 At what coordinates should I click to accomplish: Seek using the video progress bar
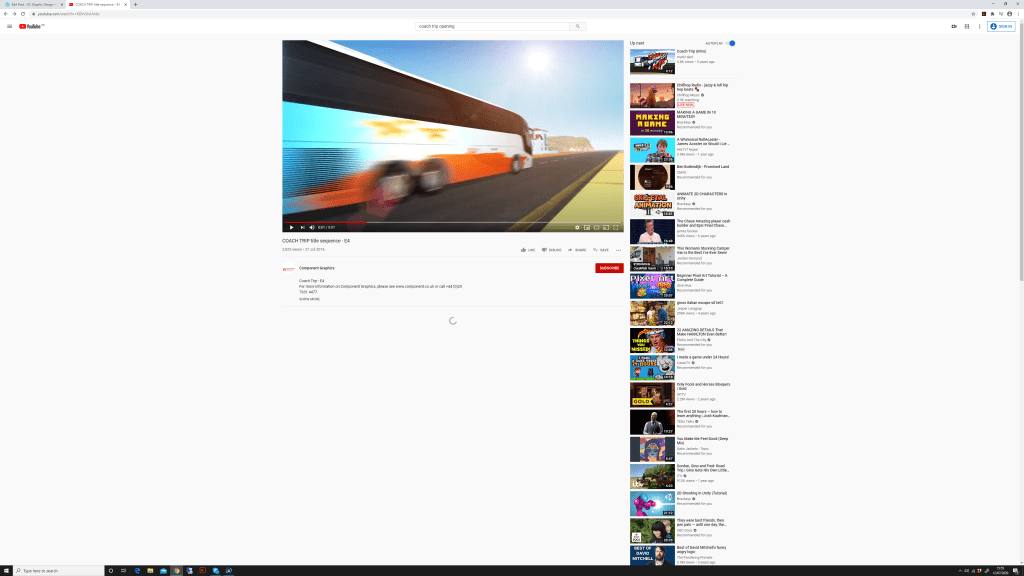pyautogui.click(x=452, y=222)
